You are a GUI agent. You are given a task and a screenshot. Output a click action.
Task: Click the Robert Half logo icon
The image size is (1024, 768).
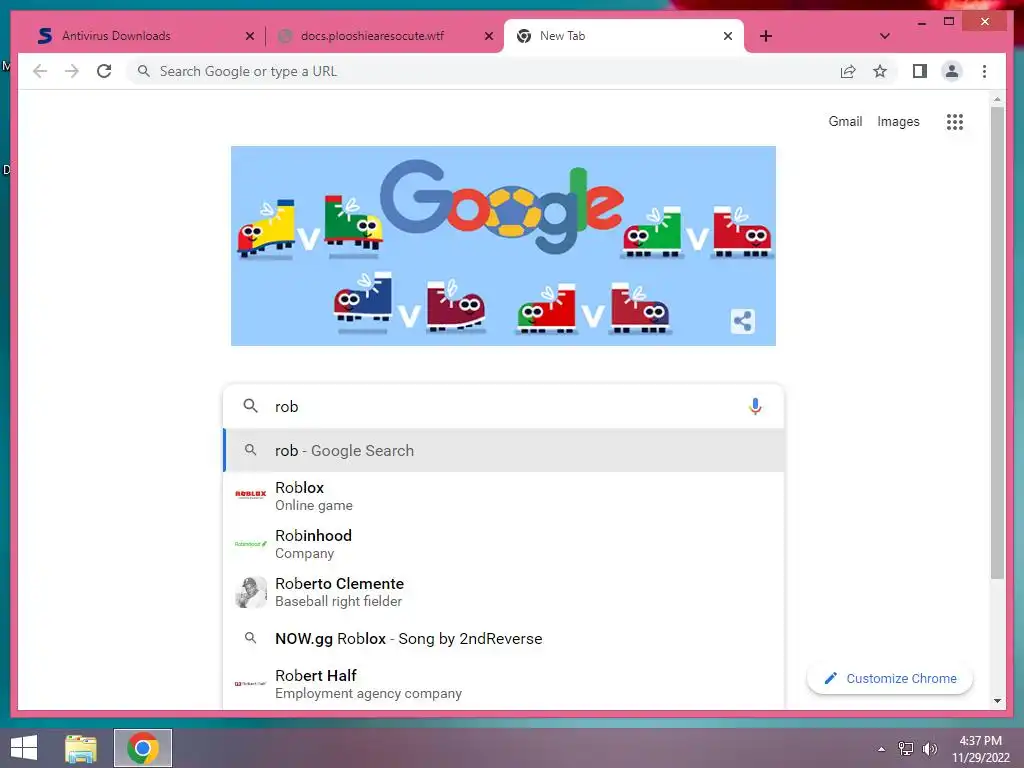(x=250, y=684)
